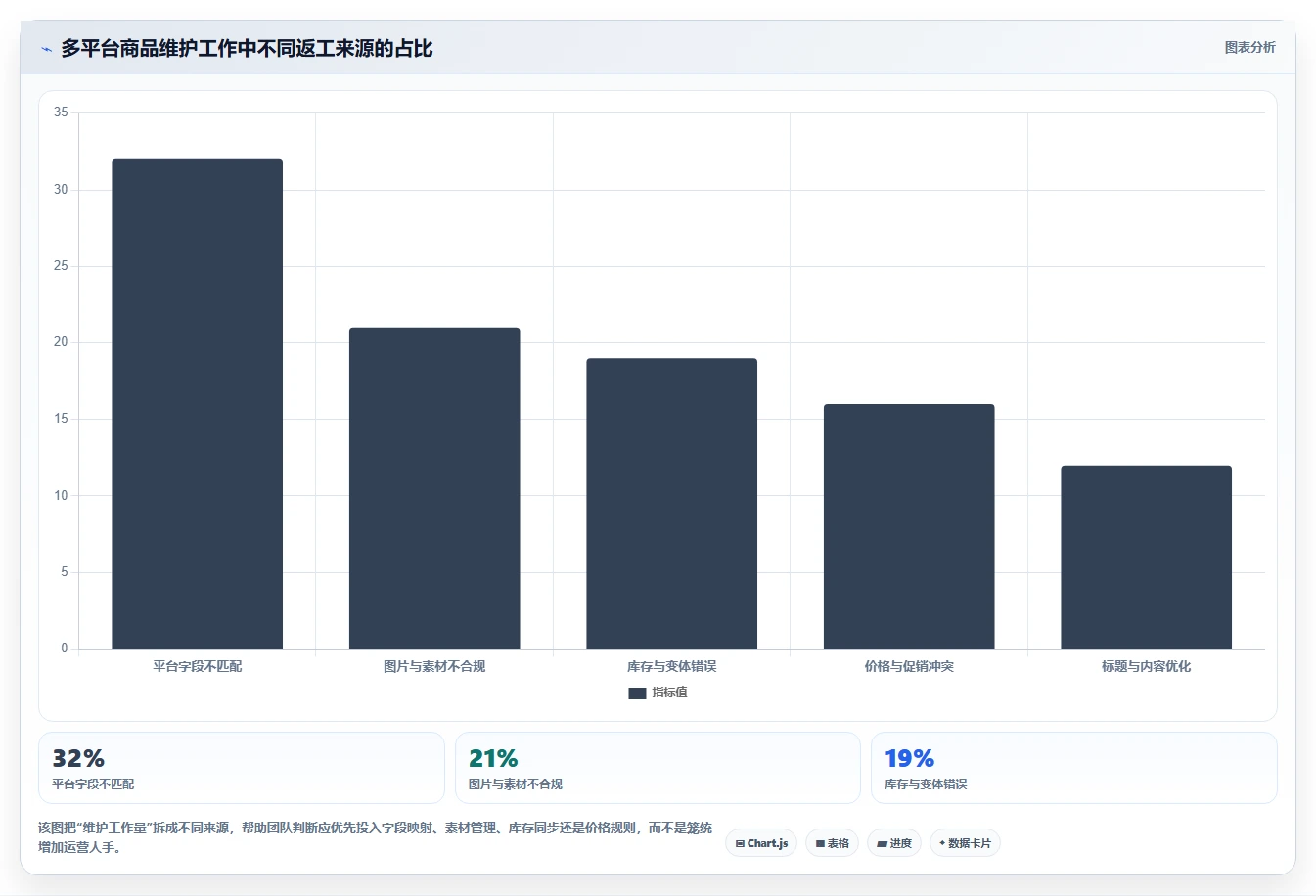Click the 图表分析 label in header
The image size is (1316, 896).
[1249, 47]
